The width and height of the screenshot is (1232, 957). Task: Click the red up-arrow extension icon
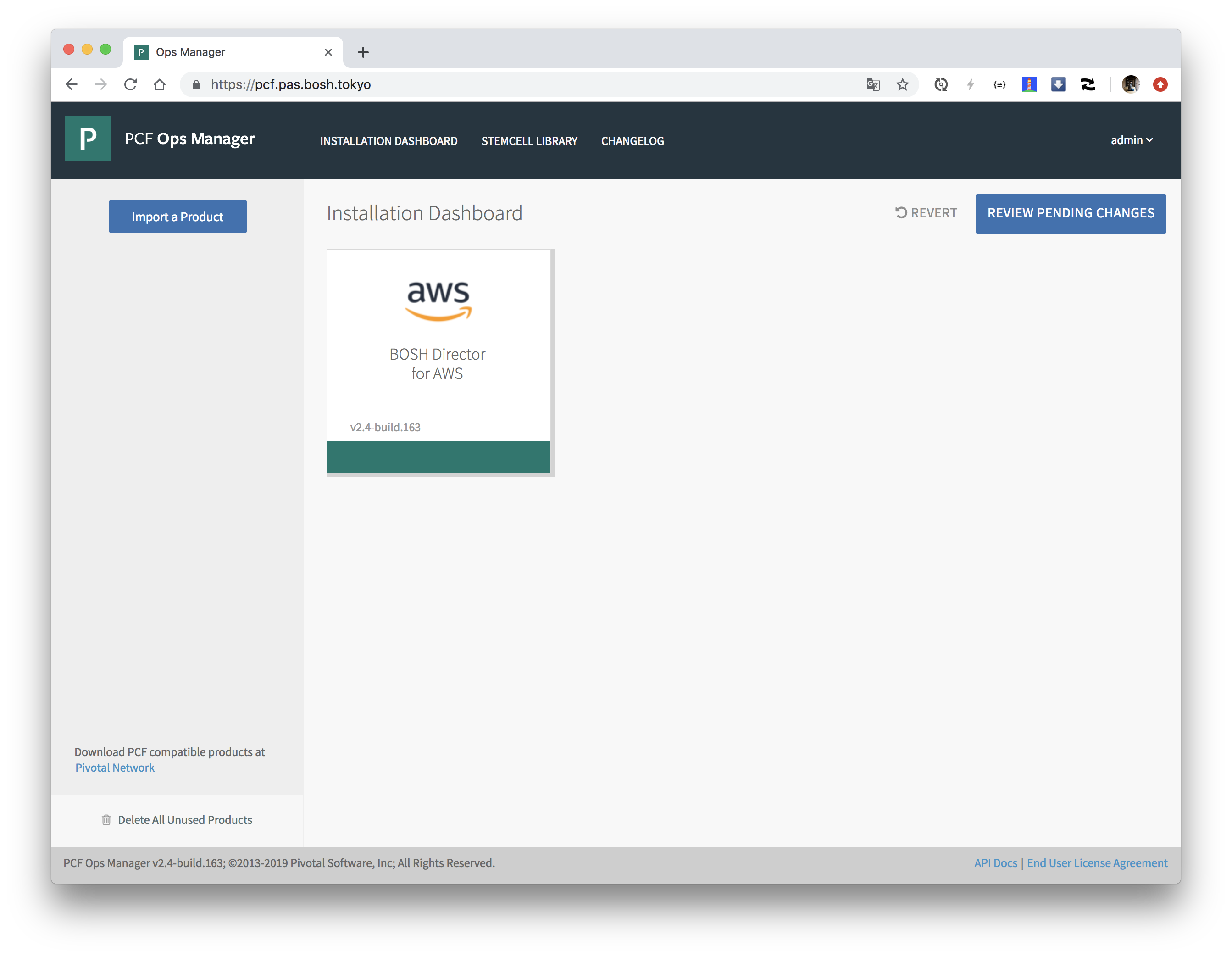coord(1160,84)
